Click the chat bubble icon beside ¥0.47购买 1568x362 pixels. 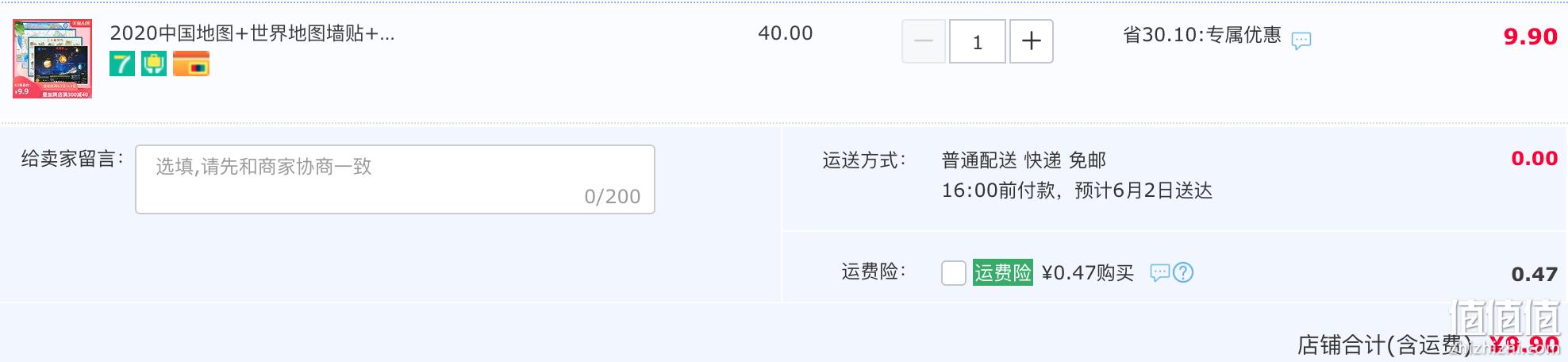coord(1160,273)
